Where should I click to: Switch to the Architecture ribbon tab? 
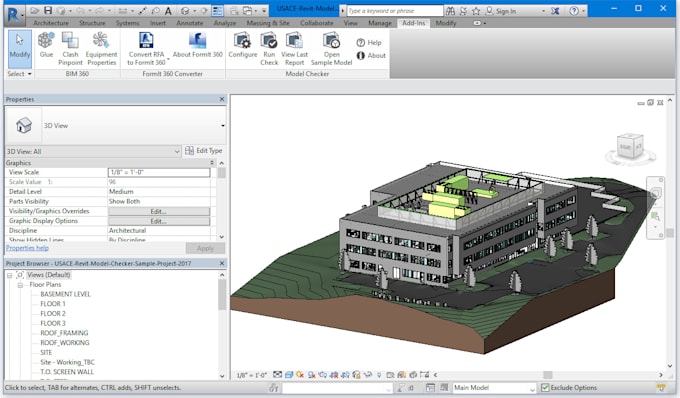click(51, 23)
